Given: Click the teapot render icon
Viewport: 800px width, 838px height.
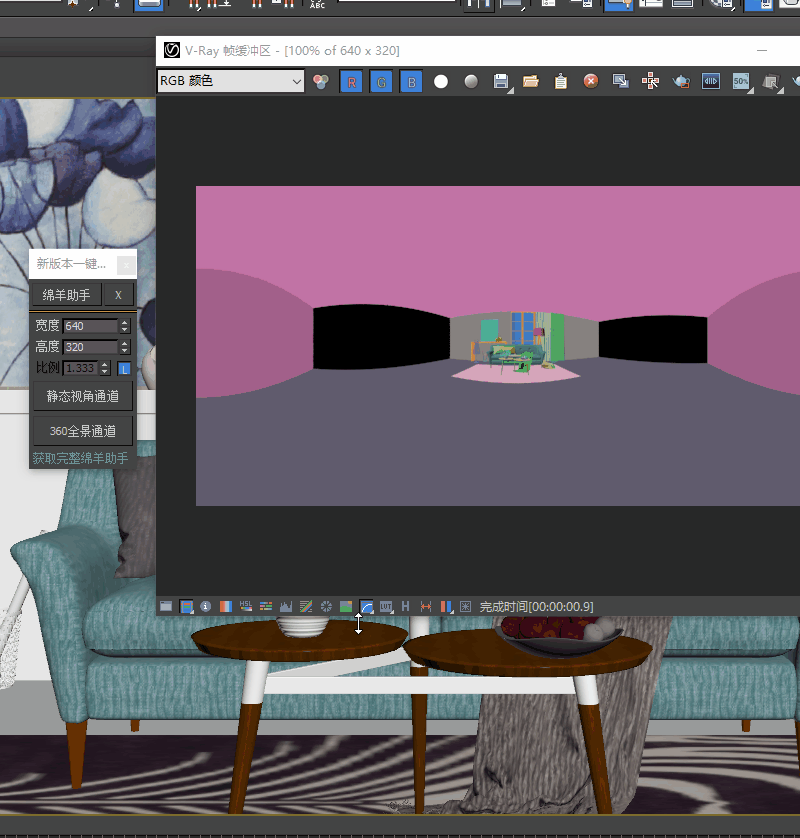Looking at the screenshot, I should (x=681, y=82).
